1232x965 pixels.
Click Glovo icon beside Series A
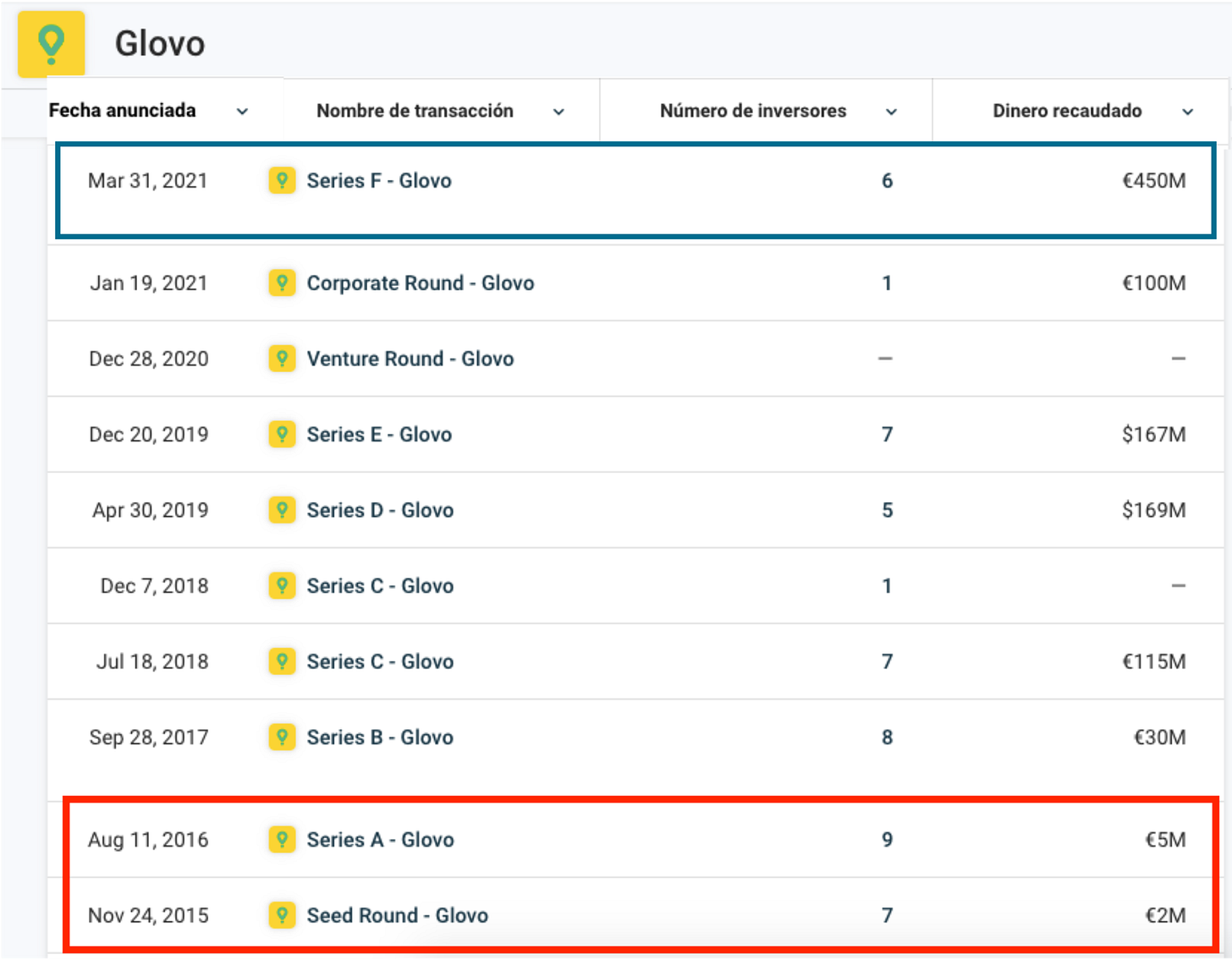pyautogui.click(x=282, y=839)
